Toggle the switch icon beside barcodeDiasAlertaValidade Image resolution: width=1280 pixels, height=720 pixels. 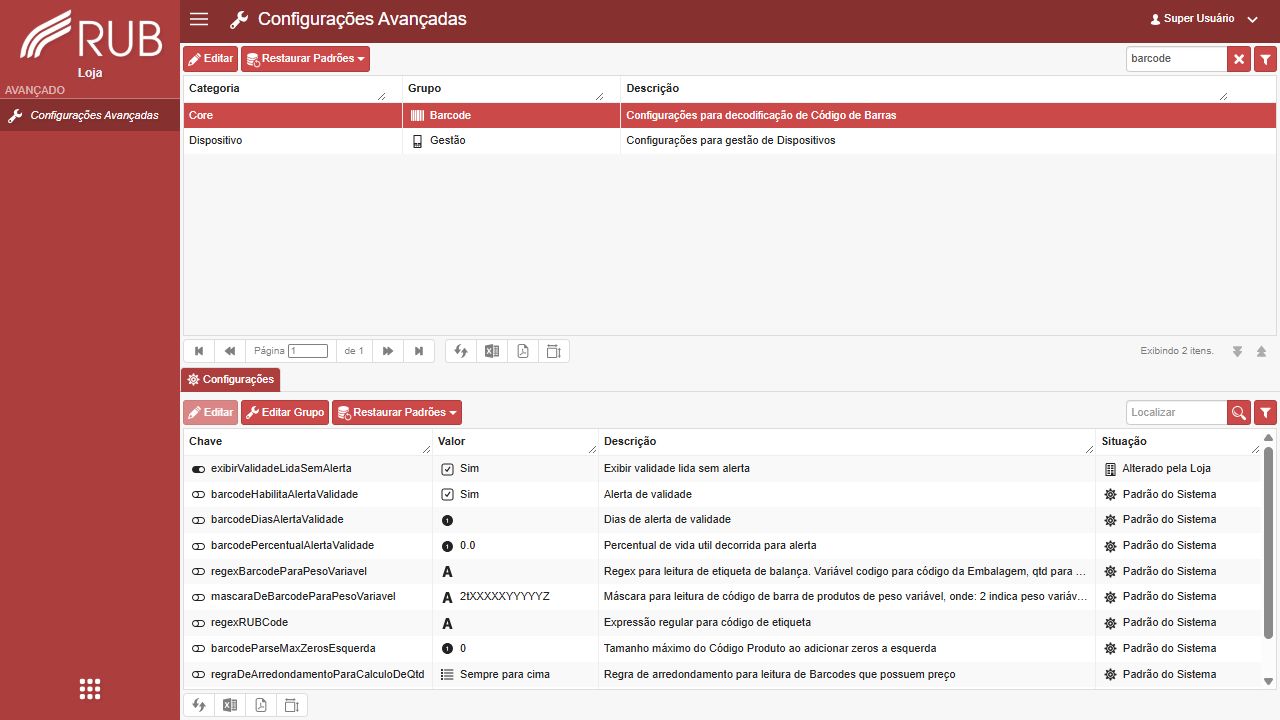[198, 520]
